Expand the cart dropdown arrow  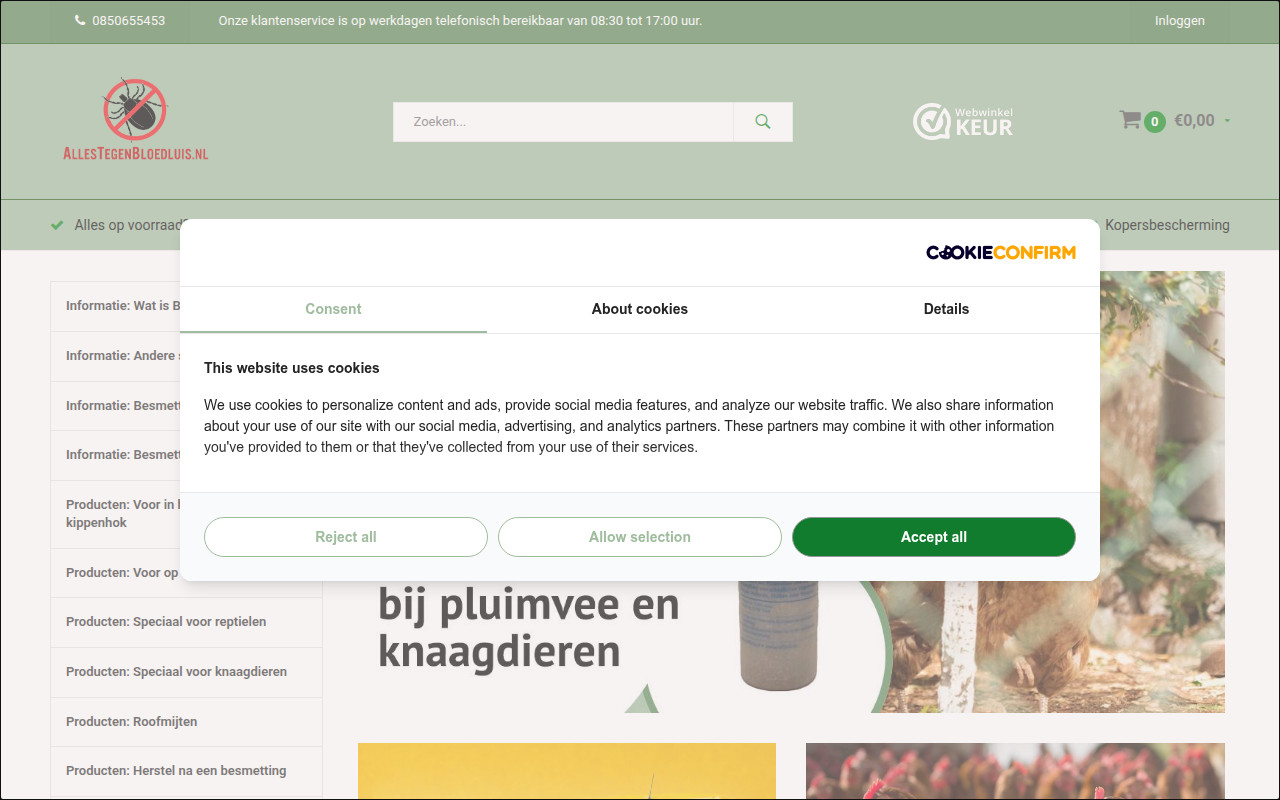click(x=1227, y=121)
